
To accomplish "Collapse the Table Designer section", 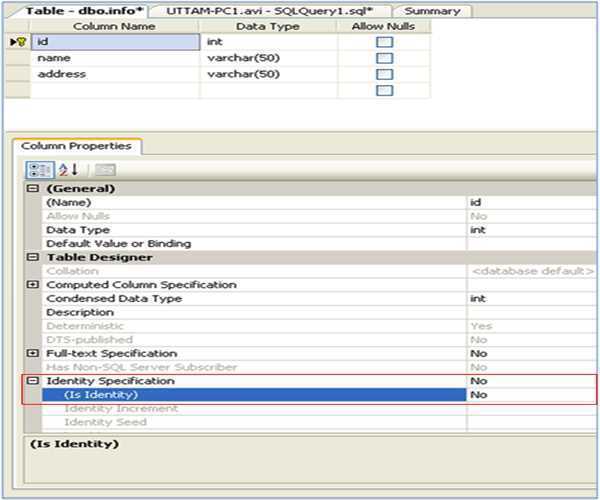I will coord(32,257).
